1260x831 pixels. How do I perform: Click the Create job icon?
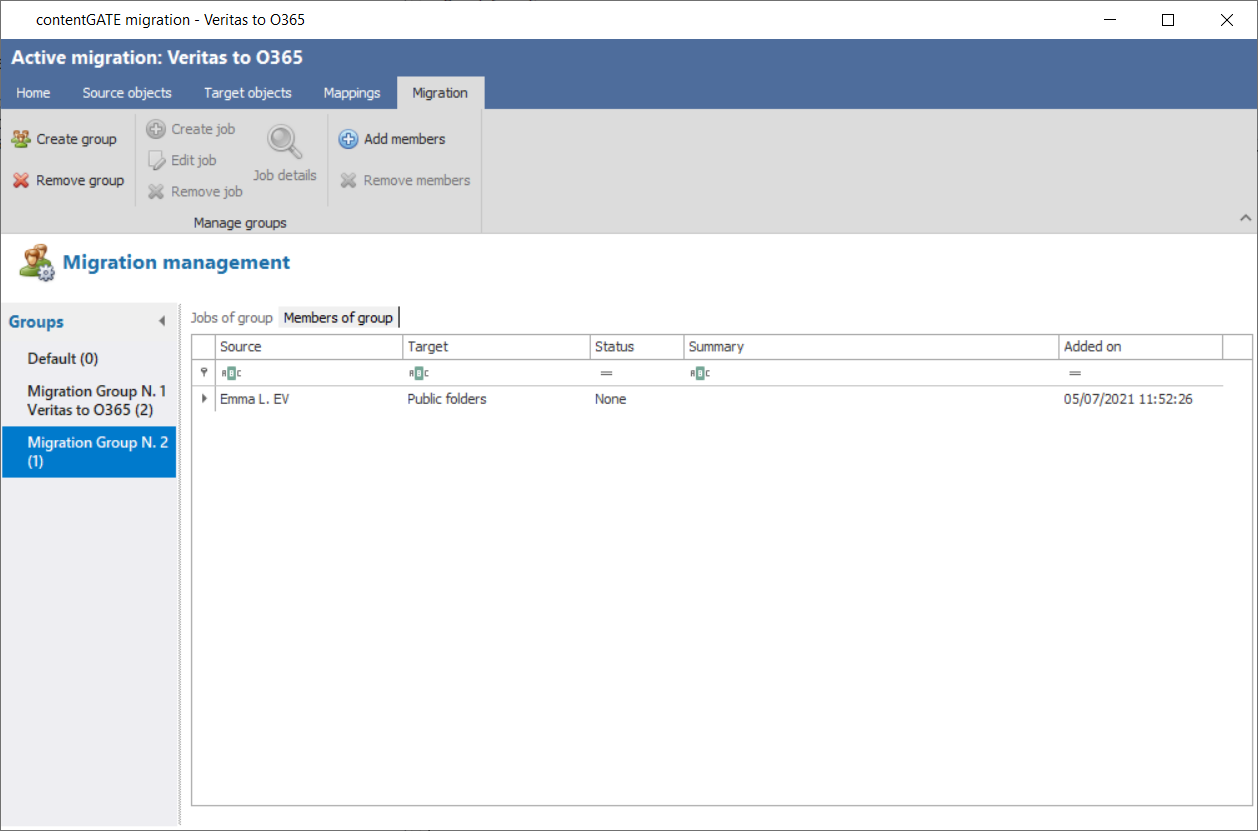(x=156, y=129)
